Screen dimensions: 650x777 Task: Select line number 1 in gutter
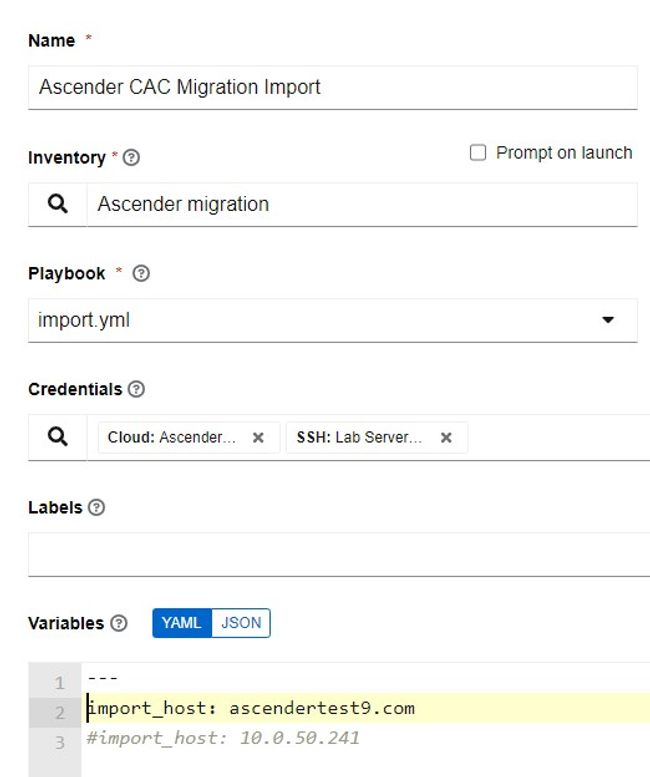tap(59, 683)
